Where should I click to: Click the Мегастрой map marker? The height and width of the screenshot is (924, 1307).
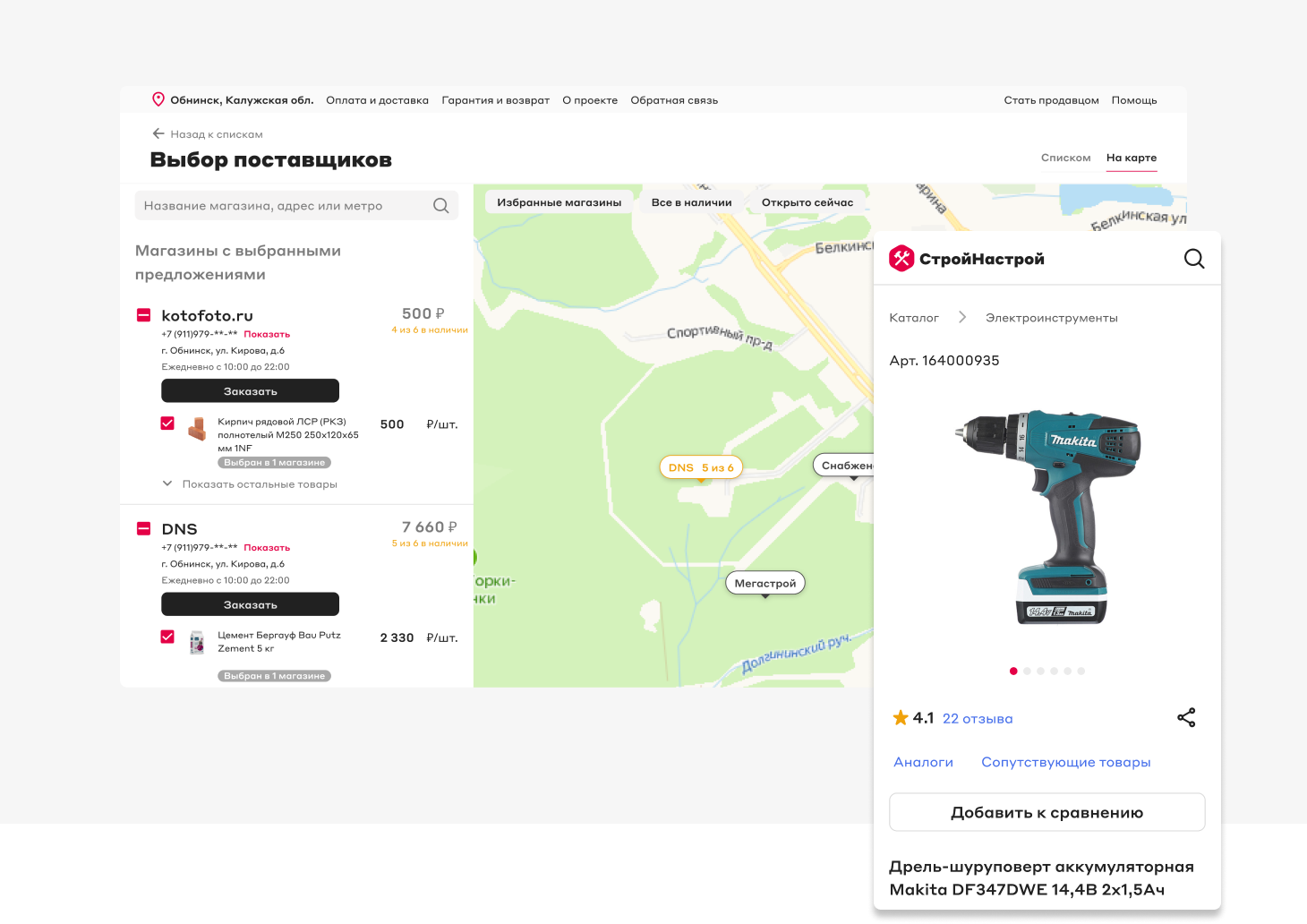765,583
